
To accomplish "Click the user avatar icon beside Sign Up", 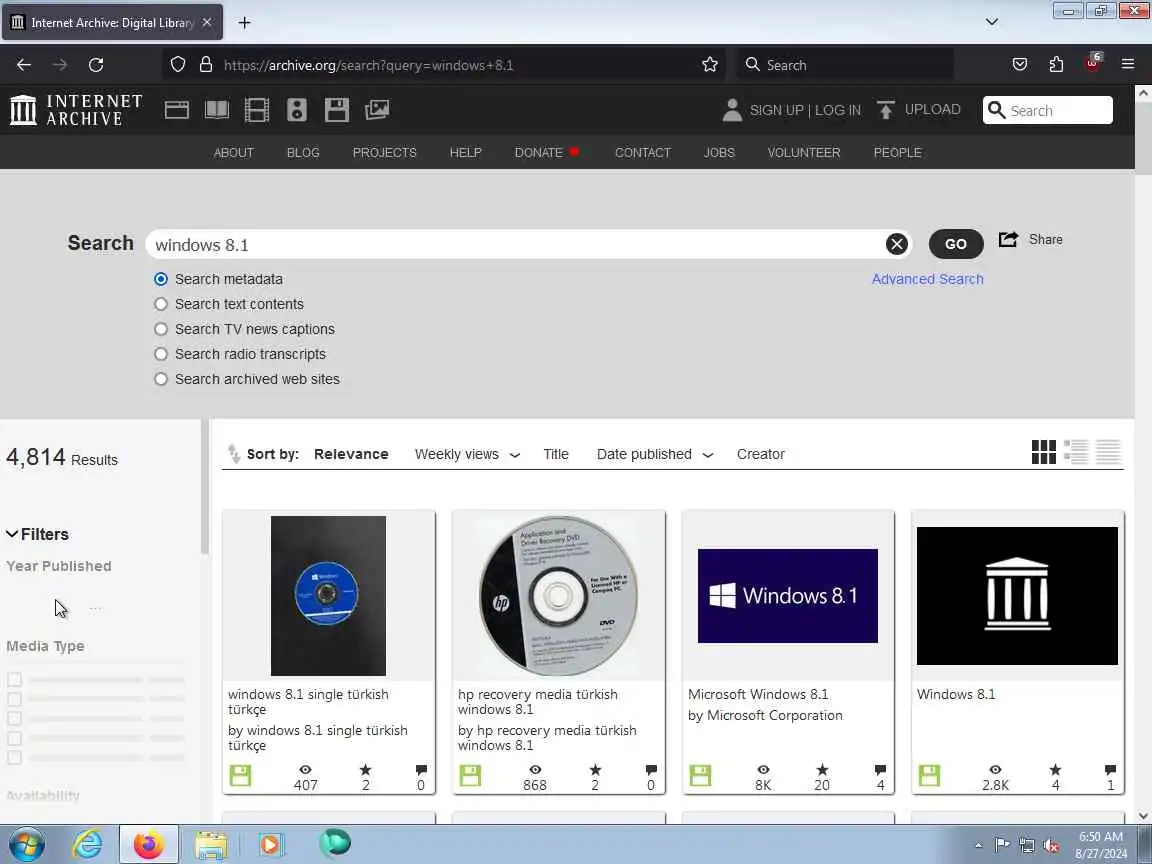I will [x=732, y=110].
